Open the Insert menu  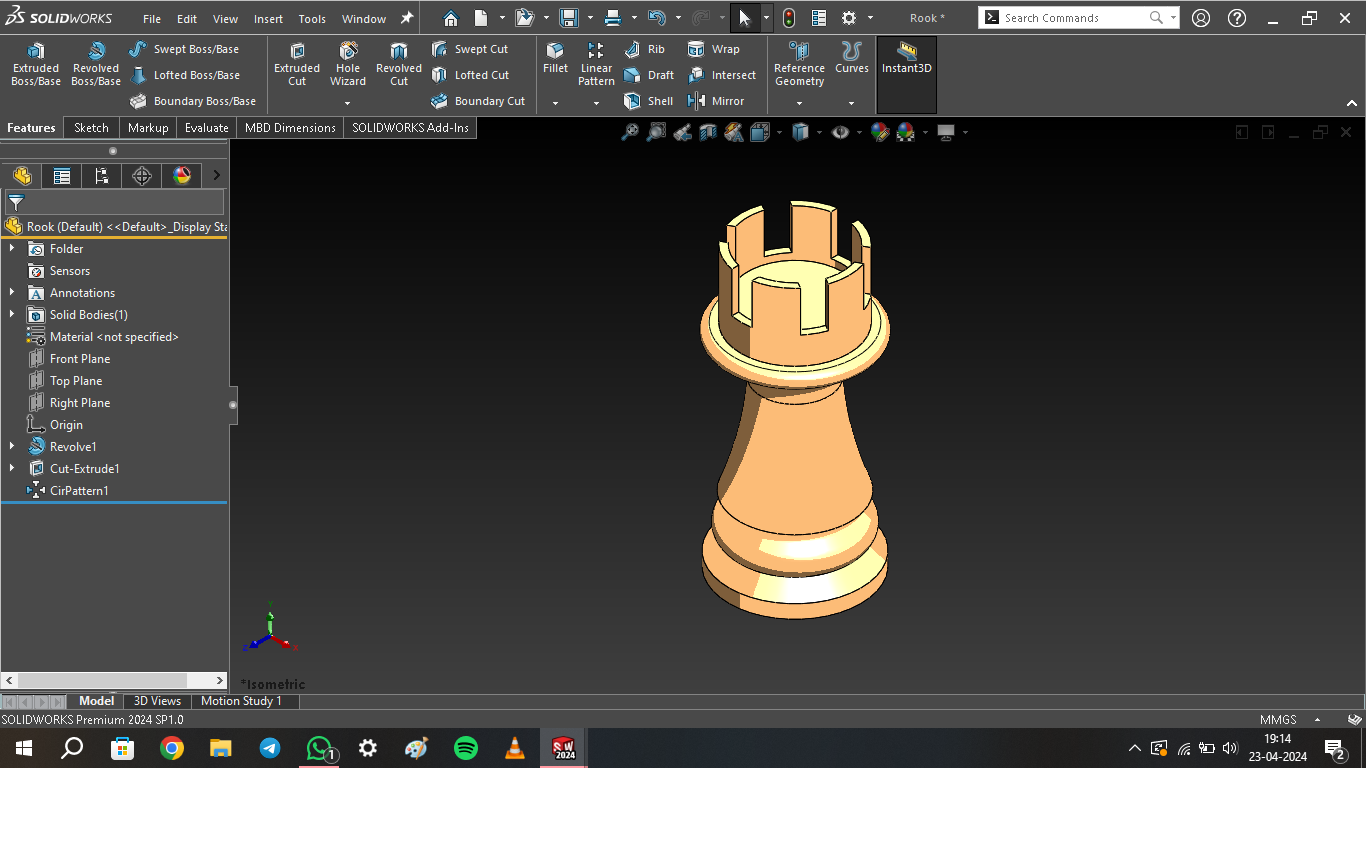(x=268, y=19)
